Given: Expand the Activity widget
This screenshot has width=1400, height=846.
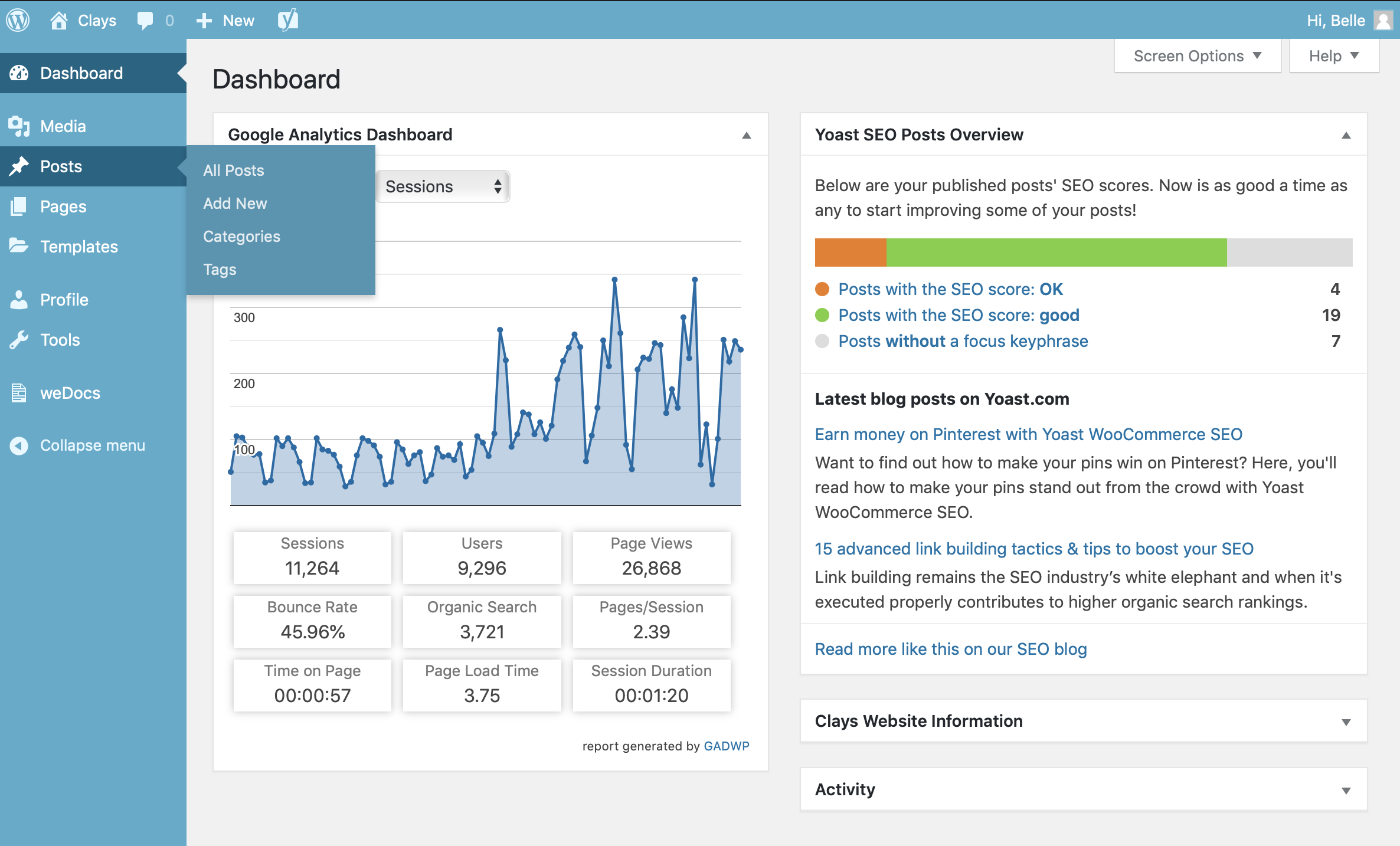Looking at the screenshot, I should (x=1346, y=791).
